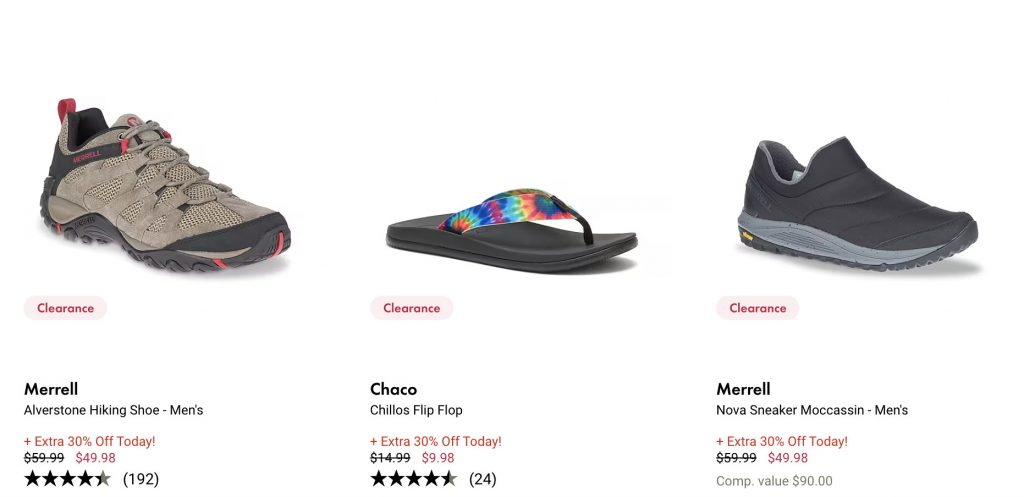Click the Clearance badge under the hiking shoe
This screenshot has width=1024, height=497.
(x=65, y=308)
